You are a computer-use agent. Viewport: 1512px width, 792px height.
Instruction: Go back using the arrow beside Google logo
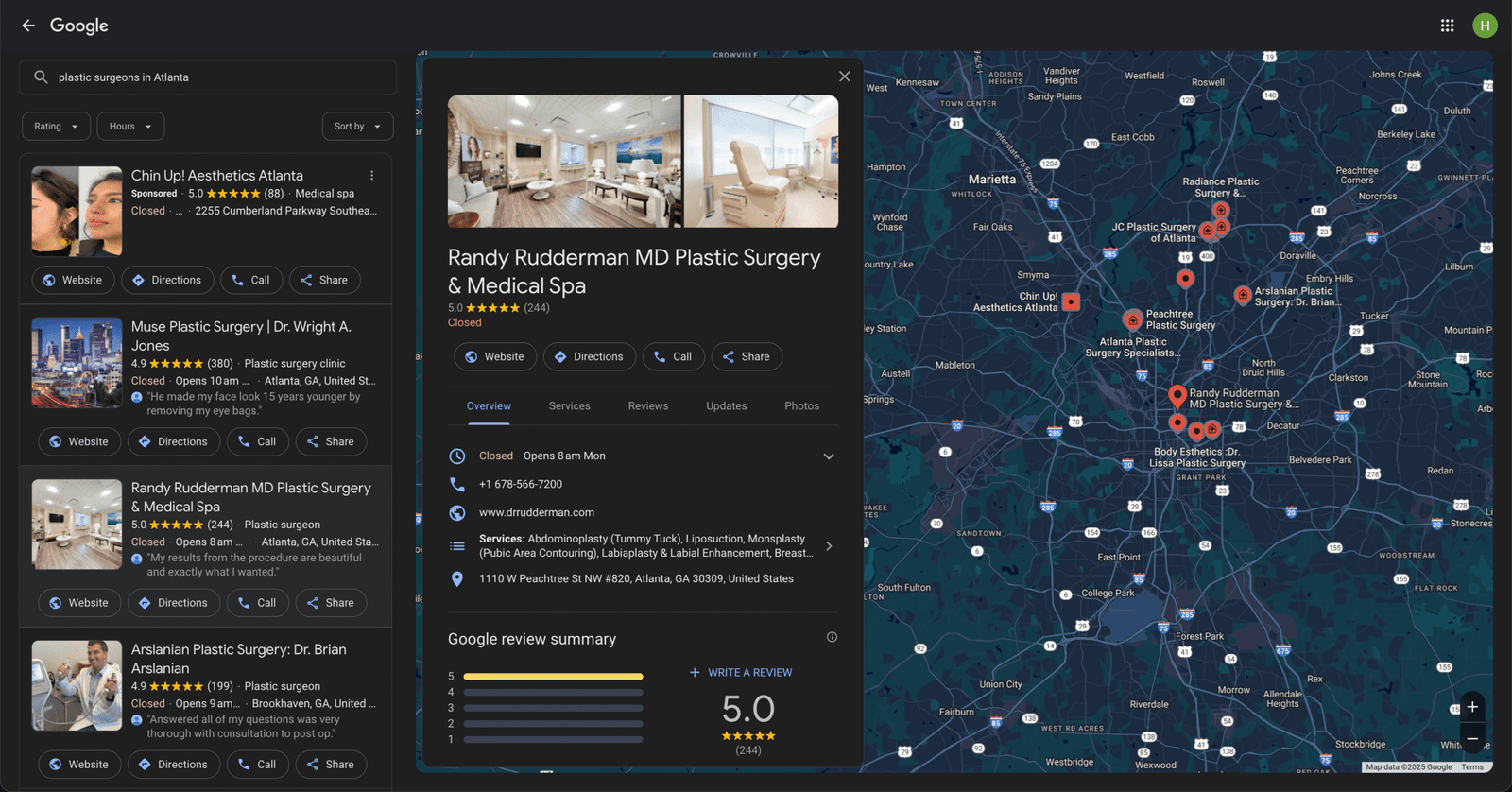tap(28, 26)
